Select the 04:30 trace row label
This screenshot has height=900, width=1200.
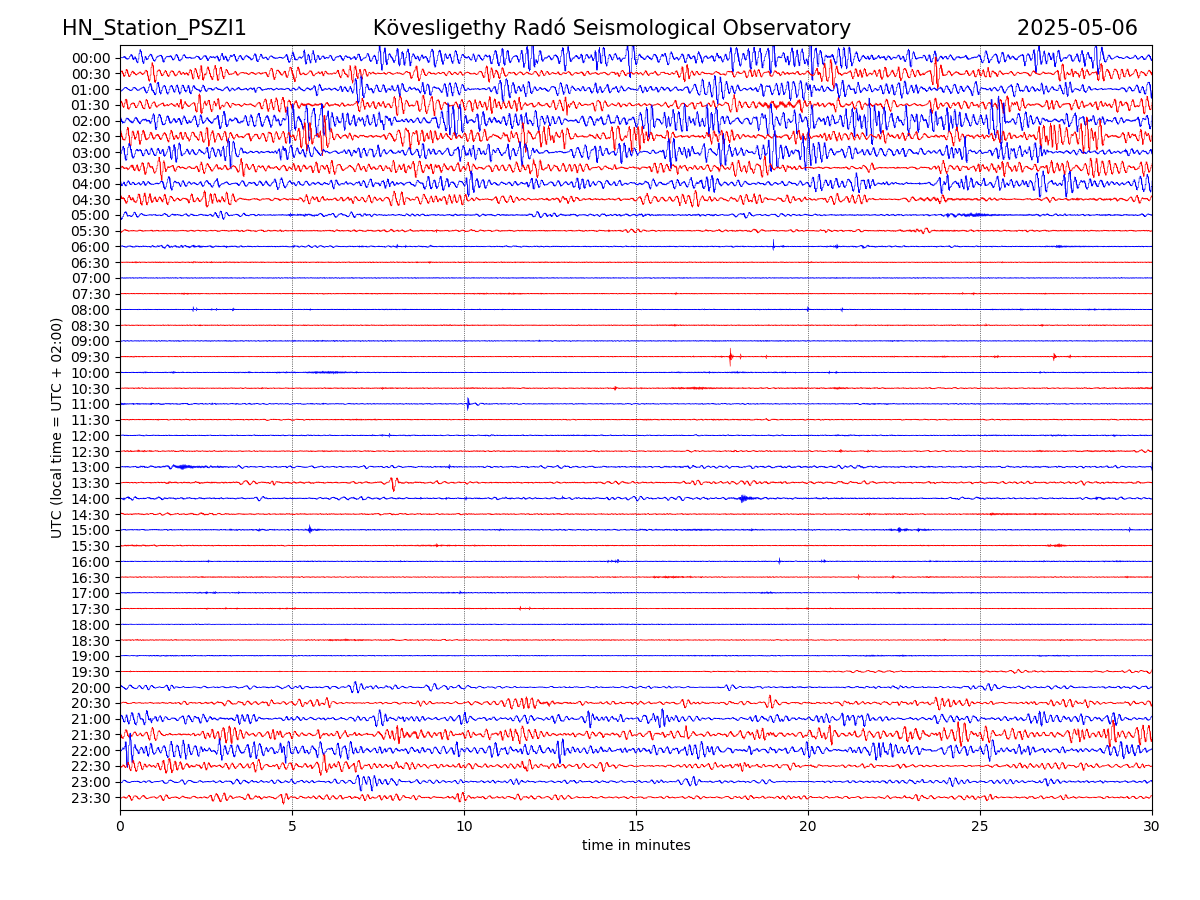(x=91, y=200)
